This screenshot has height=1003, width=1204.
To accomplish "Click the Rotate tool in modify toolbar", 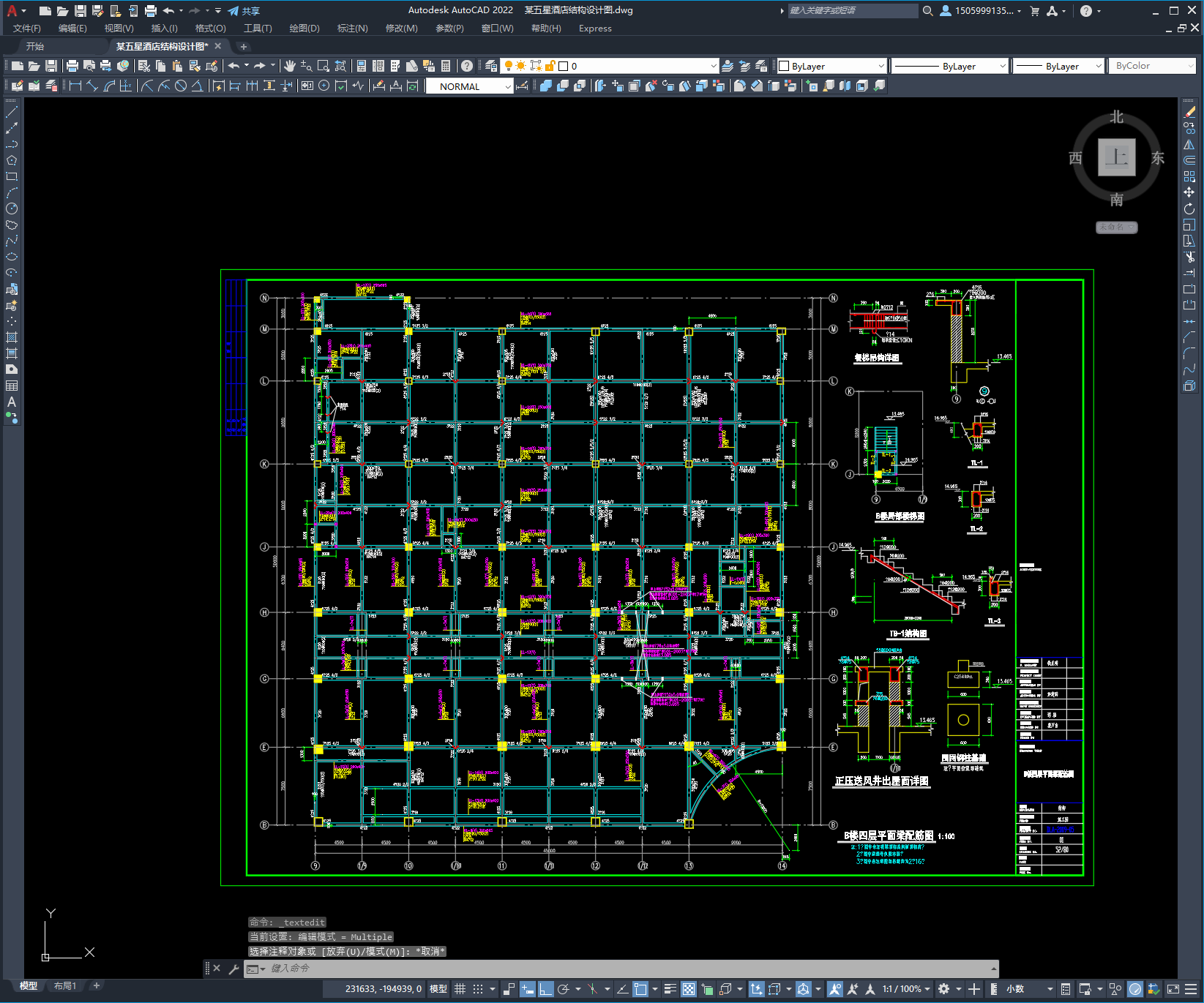I will pos(1189,209).
